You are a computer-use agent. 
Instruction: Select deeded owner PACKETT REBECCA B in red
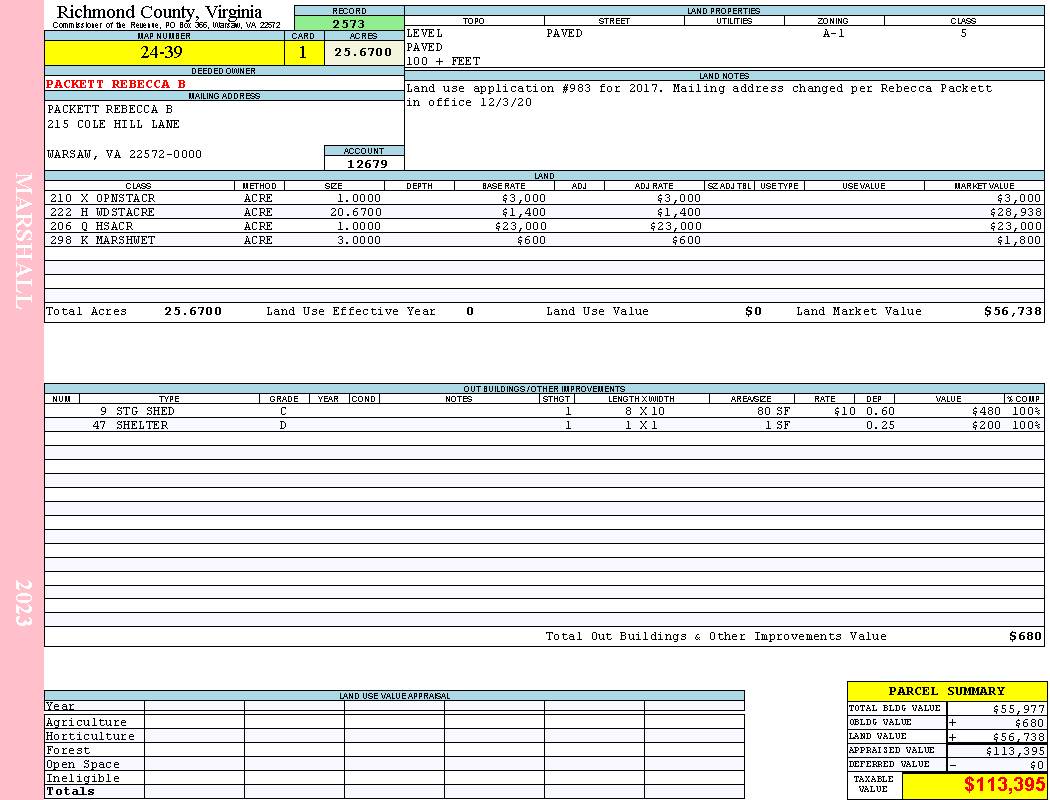[x=116, y=84]
